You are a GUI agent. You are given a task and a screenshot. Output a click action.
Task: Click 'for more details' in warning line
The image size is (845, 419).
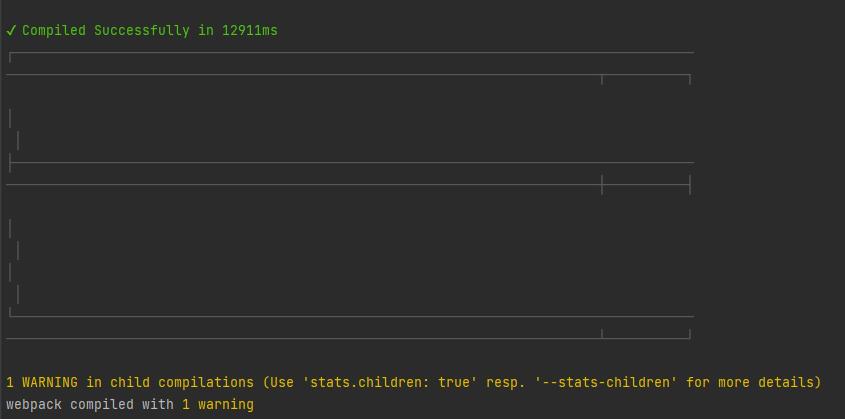coord(752,383)
